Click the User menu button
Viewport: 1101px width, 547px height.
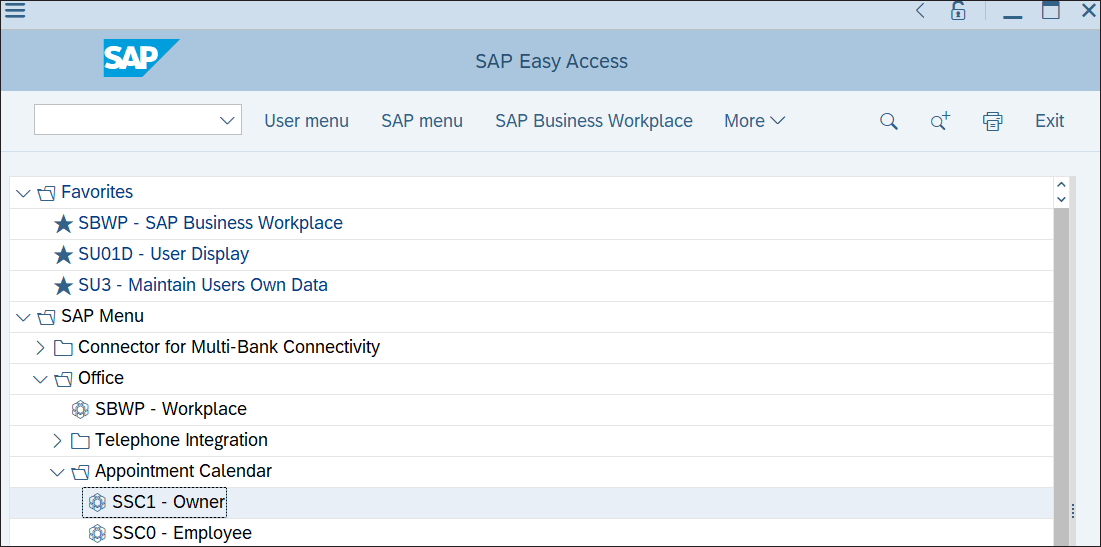pyautogui.click(x=306, y=121)
